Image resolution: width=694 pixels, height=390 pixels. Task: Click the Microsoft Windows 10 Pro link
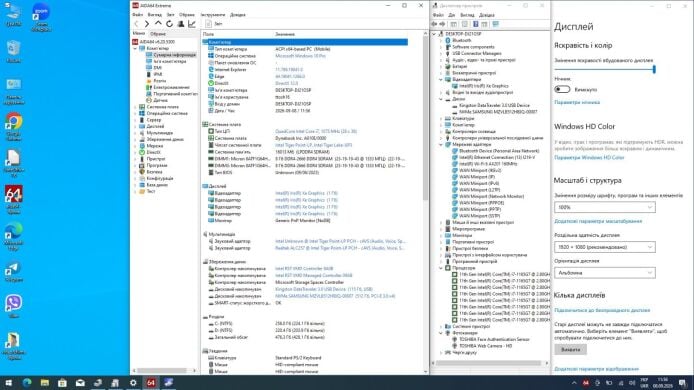point(300,56)
